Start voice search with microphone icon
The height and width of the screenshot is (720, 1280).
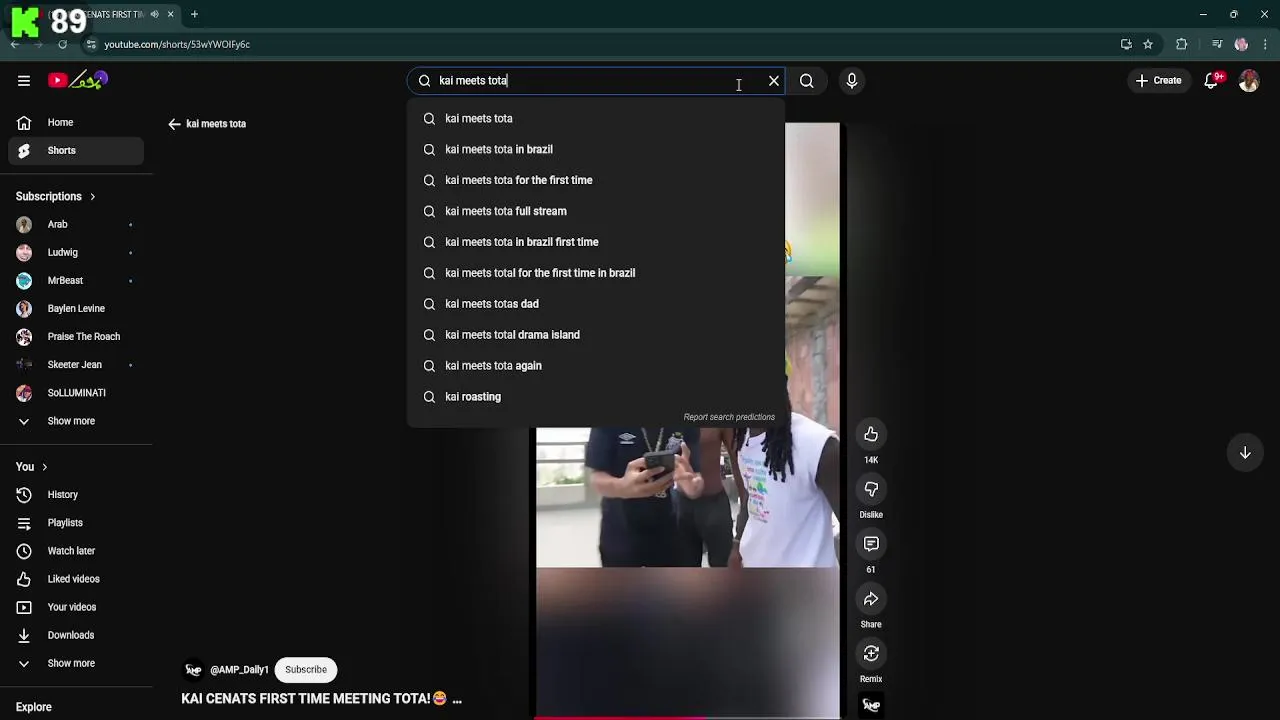(x=852, y=81)
